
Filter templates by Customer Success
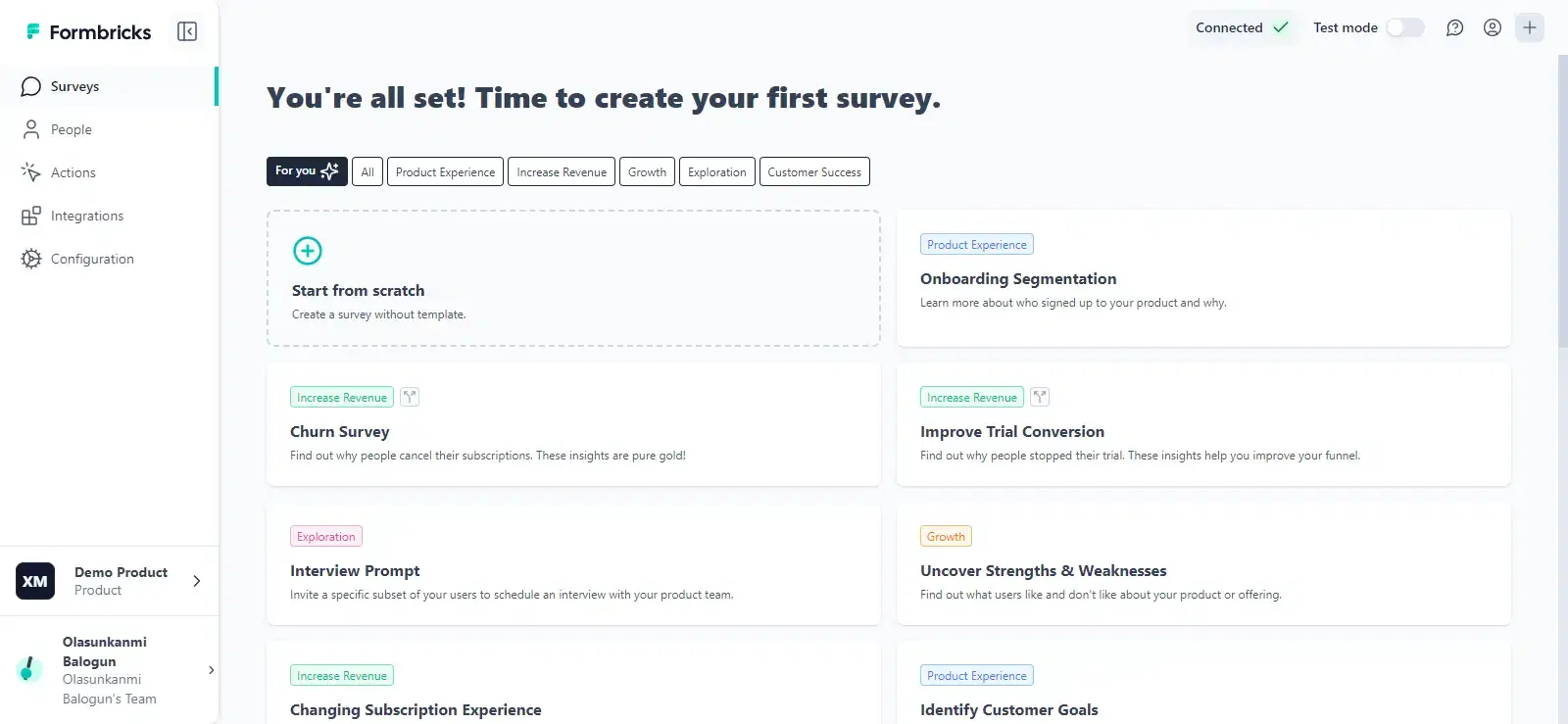pyautogui.click(x=813, y=171)
